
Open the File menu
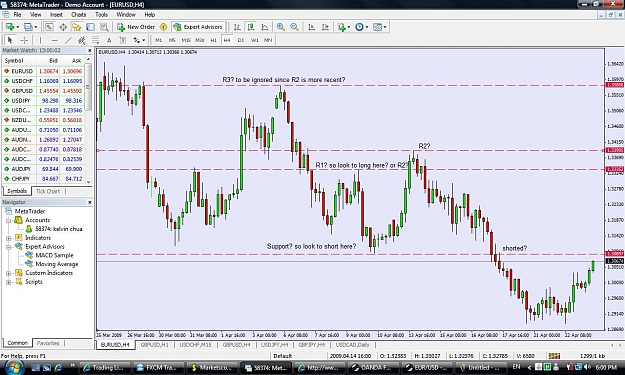click(17, 14)
